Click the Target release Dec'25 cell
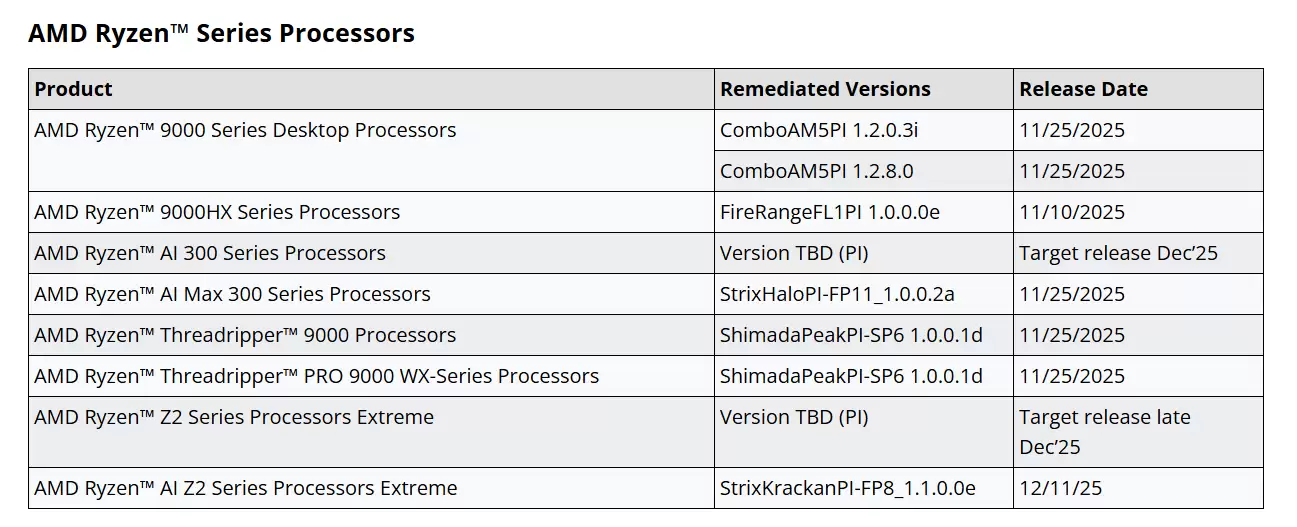The image size is (1297, 527). tap(1118, 253)
